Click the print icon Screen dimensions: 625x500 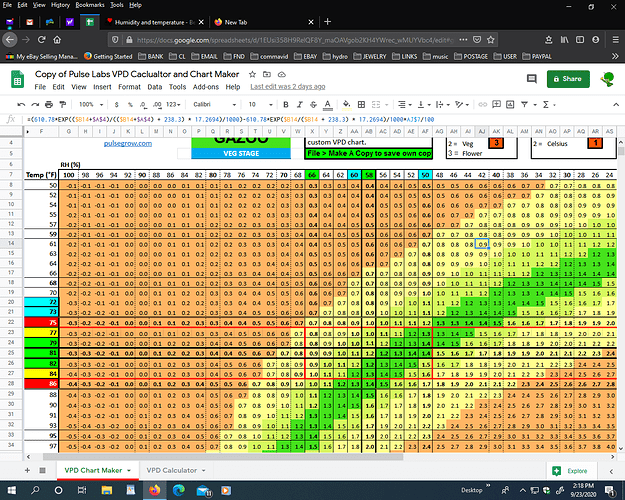pos(49,104)
